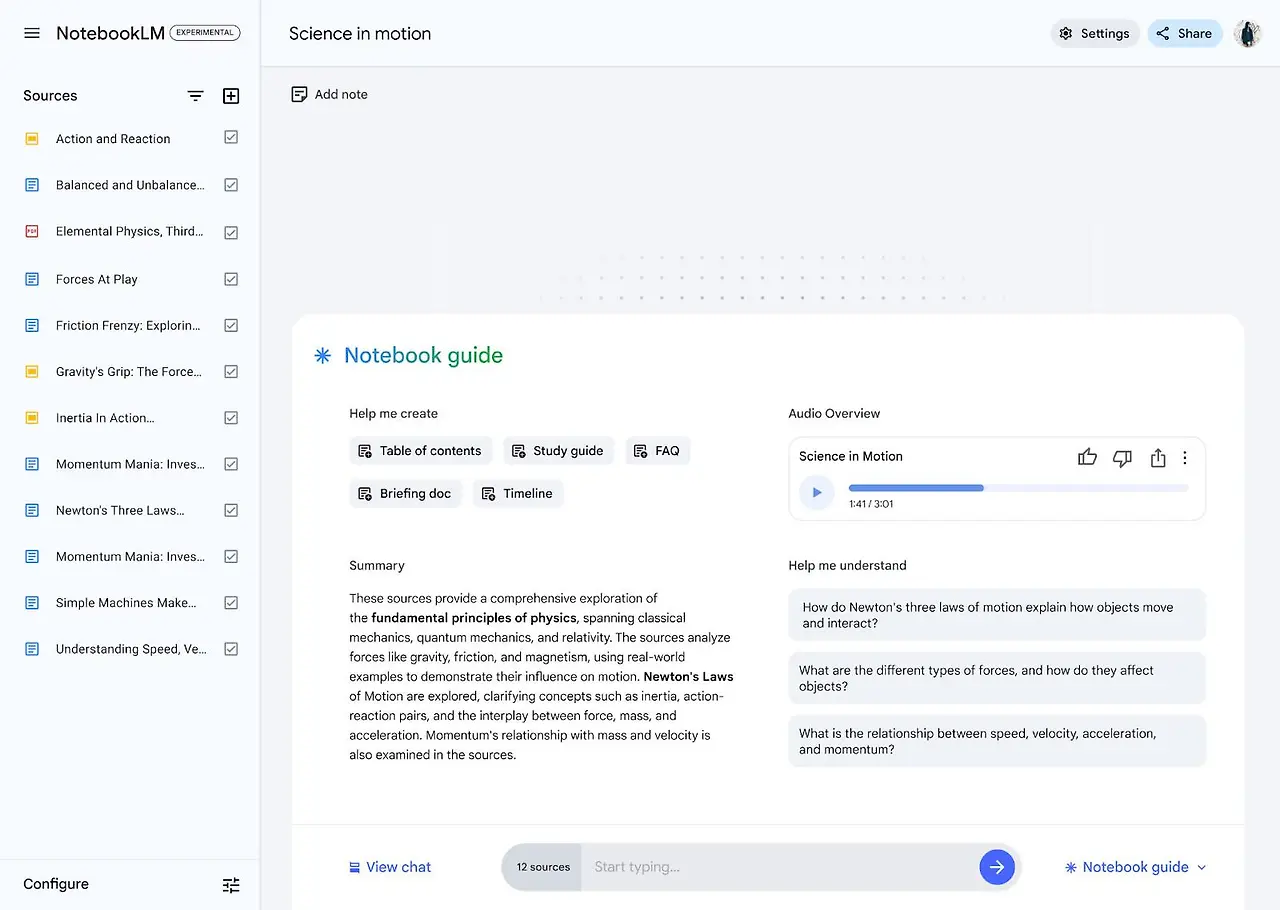
Task: Click the add source plus icon
Action: point(231,96)
